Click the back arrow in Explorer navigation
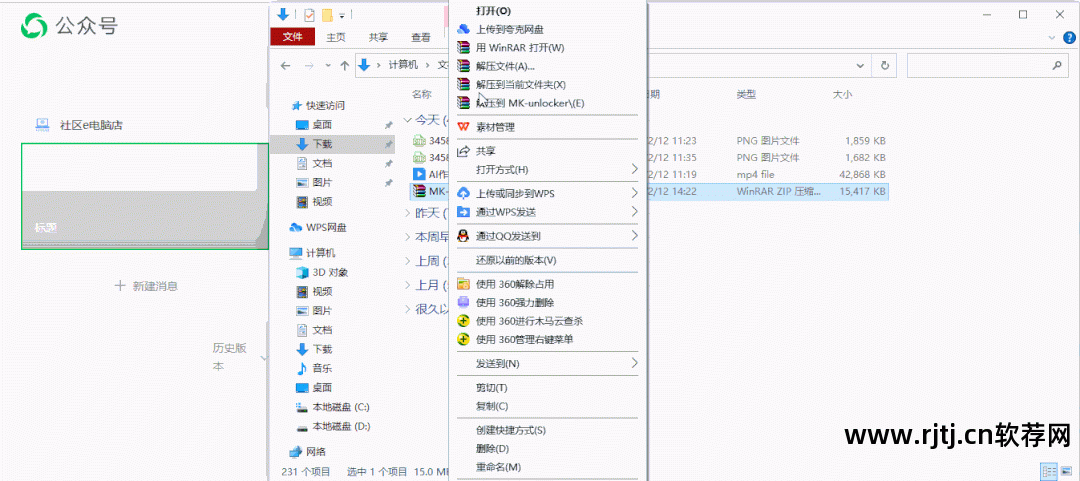The image size is (1080, 481). coord(286,65)
